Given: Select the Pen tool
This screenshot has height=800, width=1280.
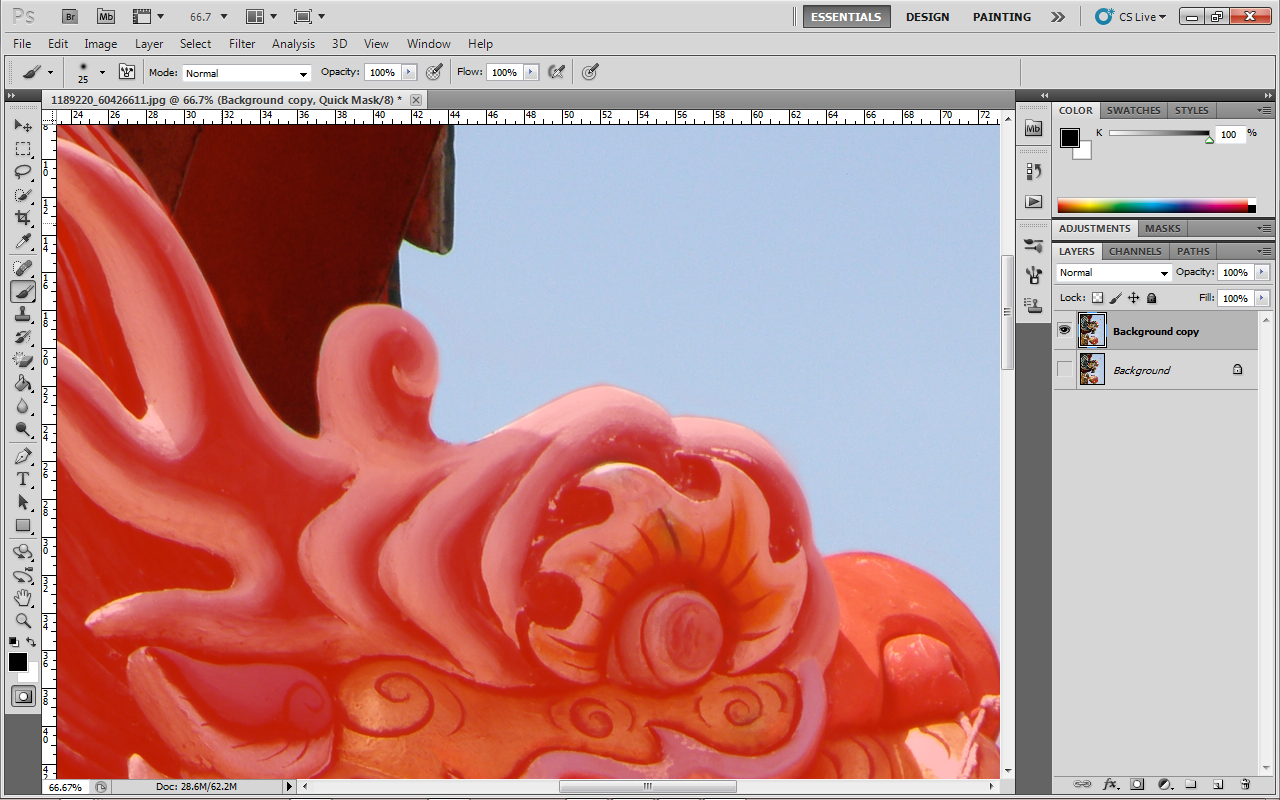Looking at the screenshot, I should pos(23,456).
